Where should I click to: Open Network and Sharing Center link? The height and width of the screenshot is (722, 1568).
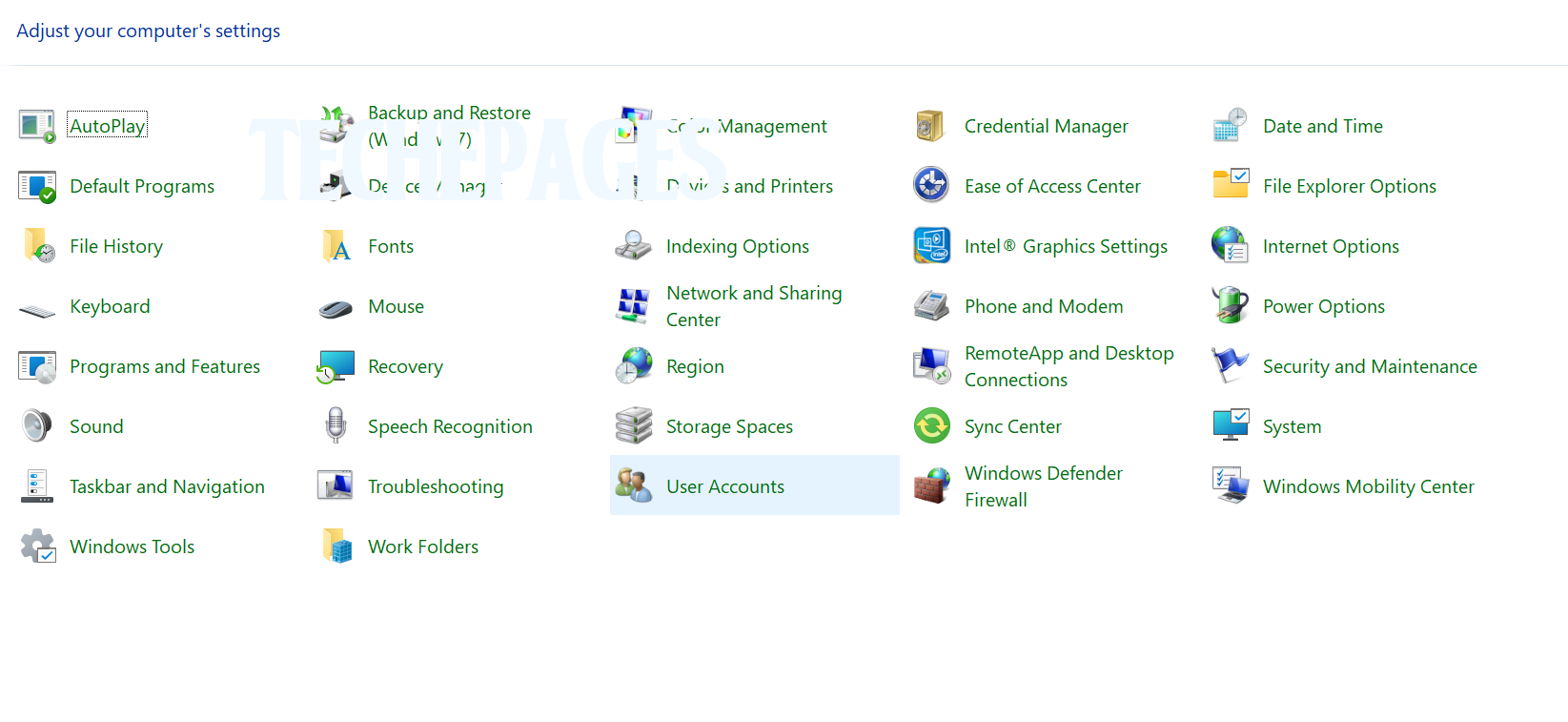coord(754,306)
